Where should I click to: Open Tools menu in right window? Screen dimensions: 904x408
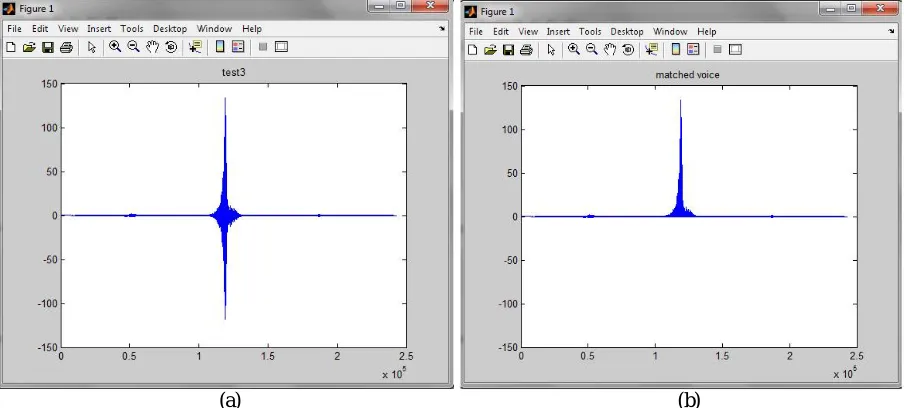(590, 32)
